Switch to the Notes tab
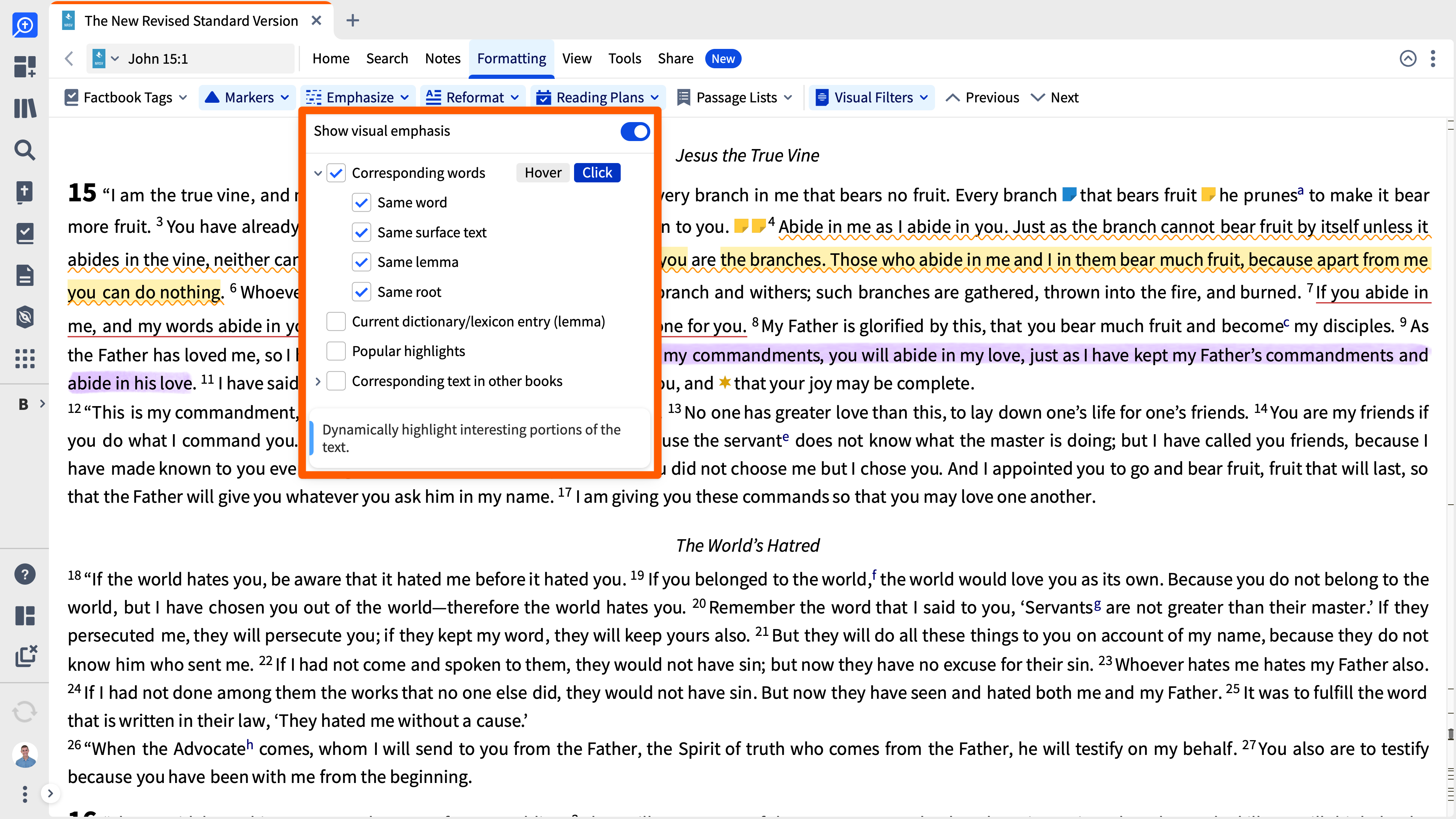Image resolution: width=1456 pixels, height=819 pixels. [x=442, y=58]
